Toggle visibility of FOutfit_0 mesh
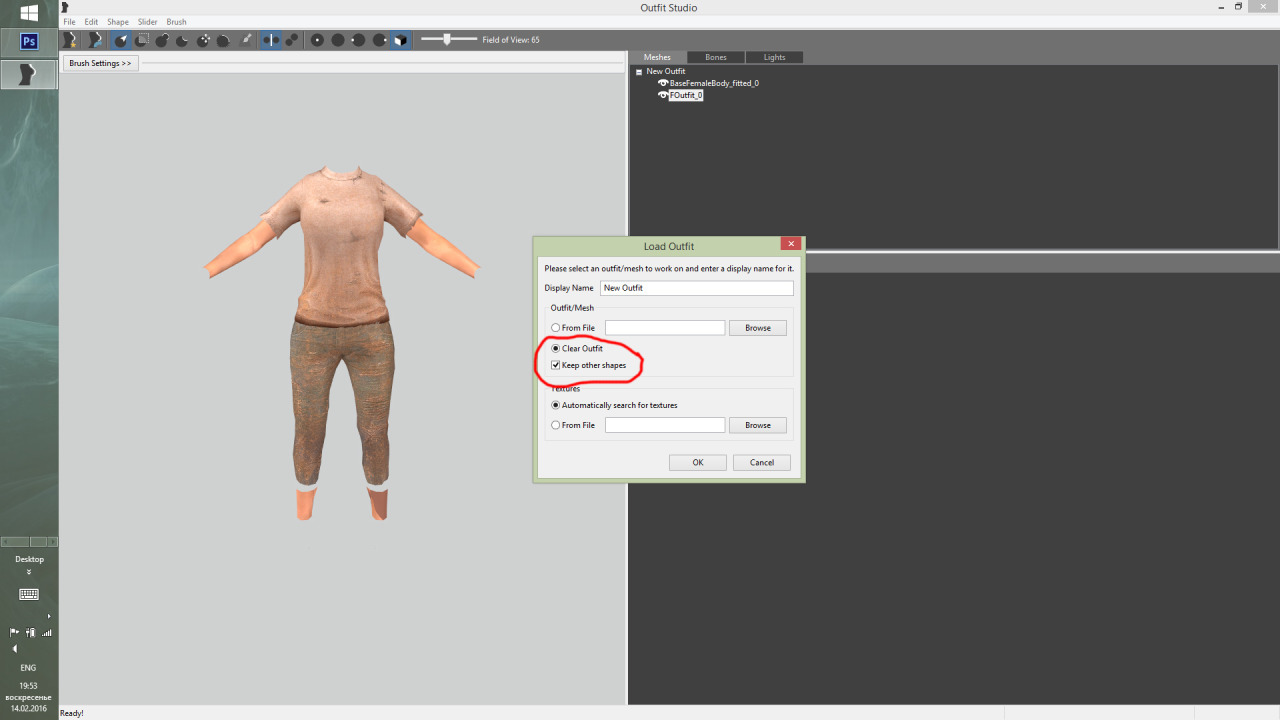This screenshot has width=1280, height=720. point(662,95)
